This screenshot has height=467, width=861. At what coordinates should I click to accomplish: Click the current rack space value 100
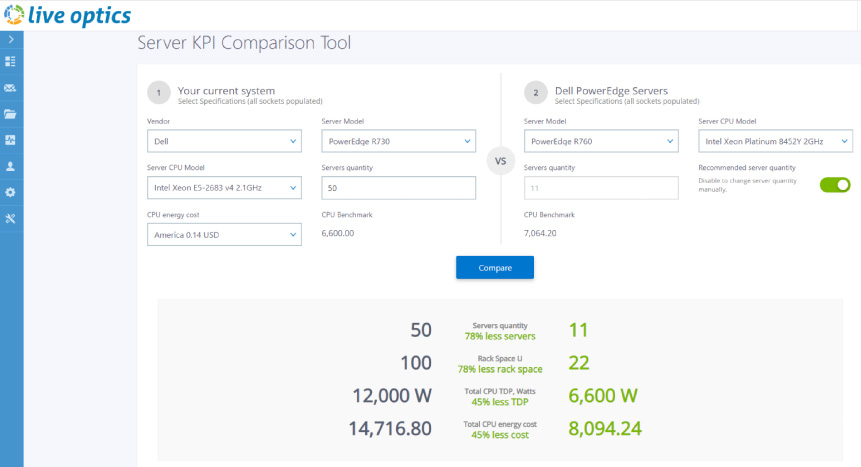point(416,363)
